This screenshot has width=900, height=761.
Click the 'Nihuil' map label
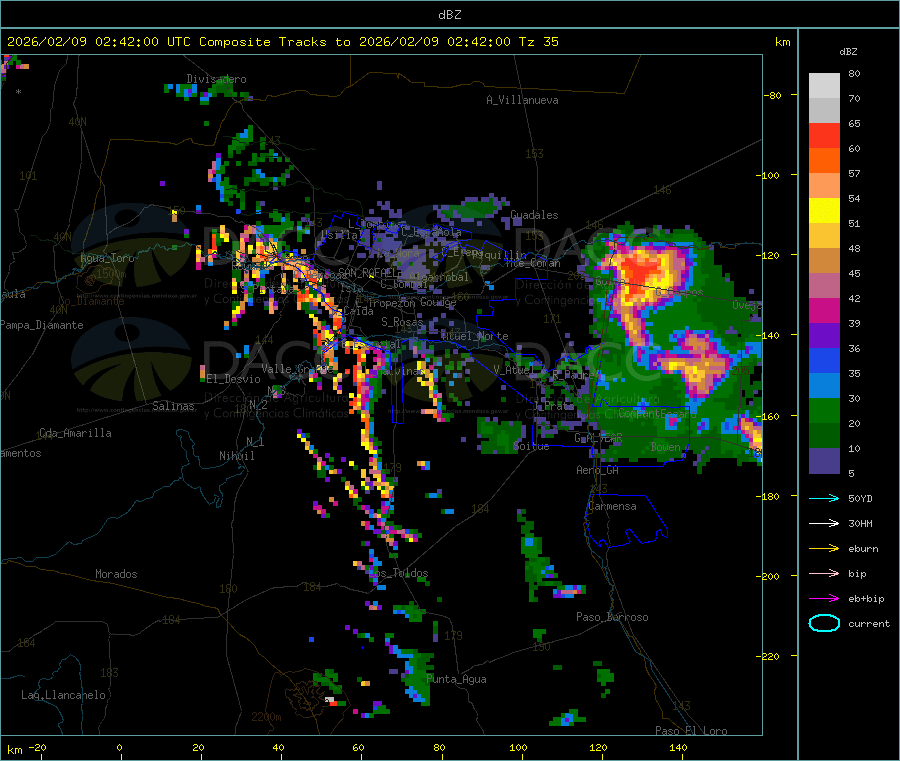236,456
